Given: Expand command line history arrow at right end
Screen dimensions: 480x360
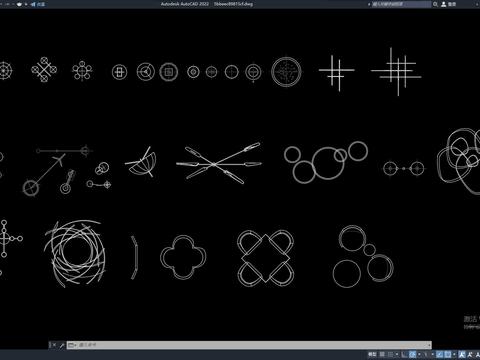Looking at the screenshot, I should (x=429, y=345).
